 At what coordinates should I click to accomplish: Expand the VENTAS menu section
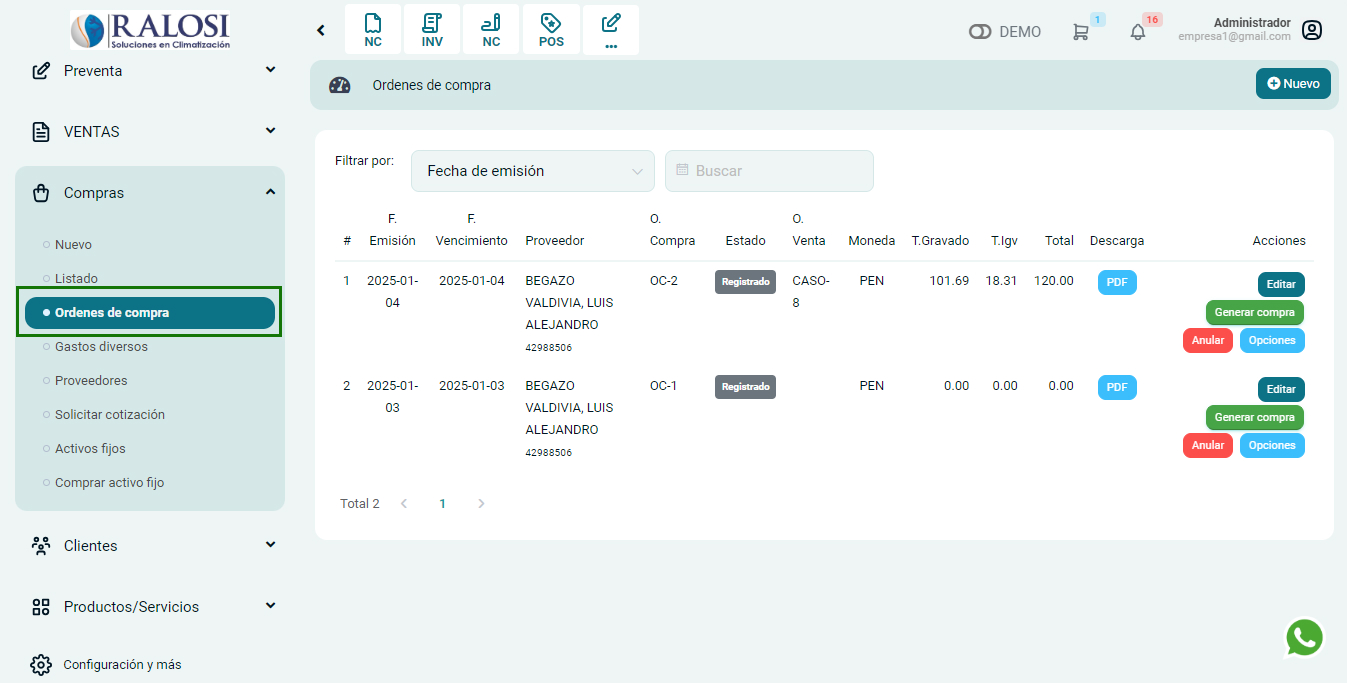(150, 132)
